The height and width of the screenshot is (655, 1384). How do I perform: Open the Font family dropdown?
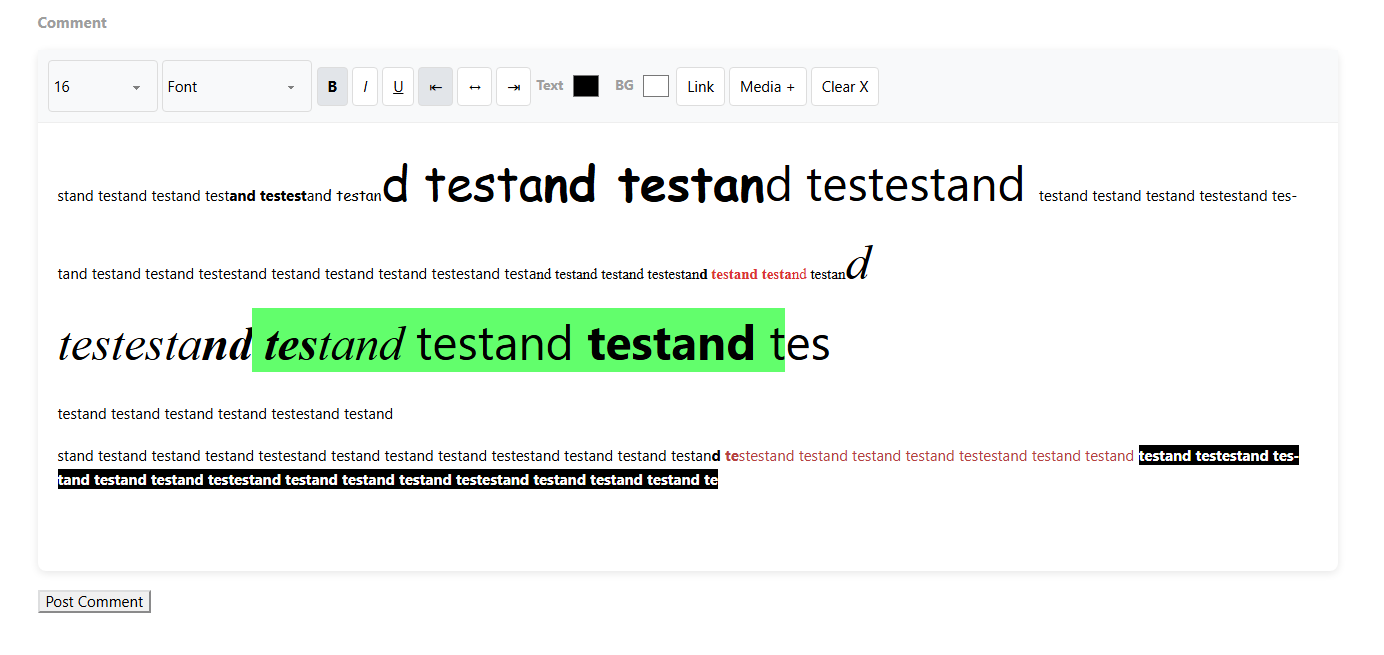coord(236,87)
